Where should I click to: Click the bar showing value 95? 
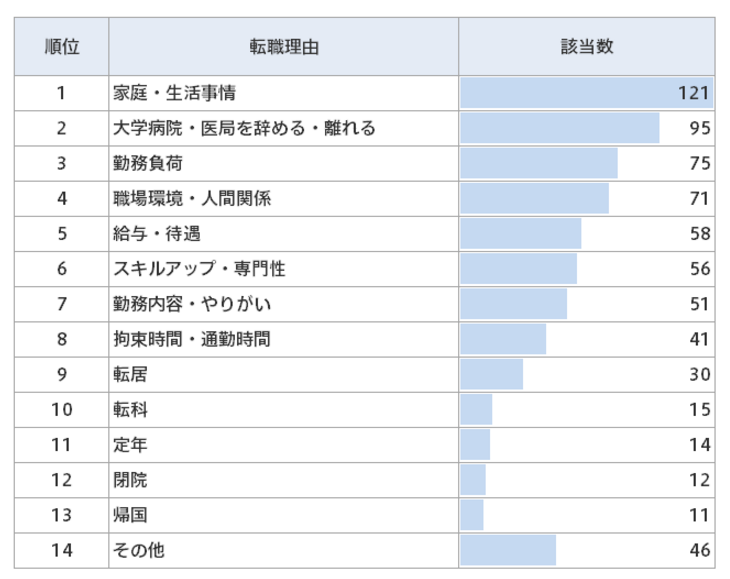point(560,128)
